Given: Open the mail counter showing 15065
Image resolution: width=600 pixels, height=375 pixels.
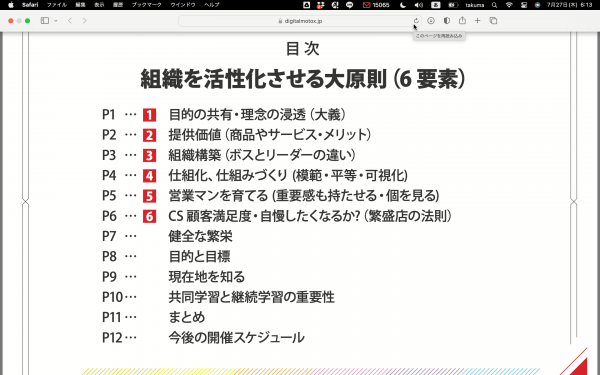Looking at the screenshot, I should coord(376,5).
